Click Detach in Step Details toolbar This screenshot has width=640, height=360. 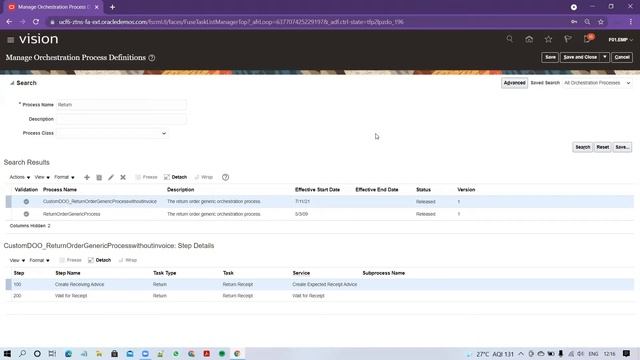[100, 260]
